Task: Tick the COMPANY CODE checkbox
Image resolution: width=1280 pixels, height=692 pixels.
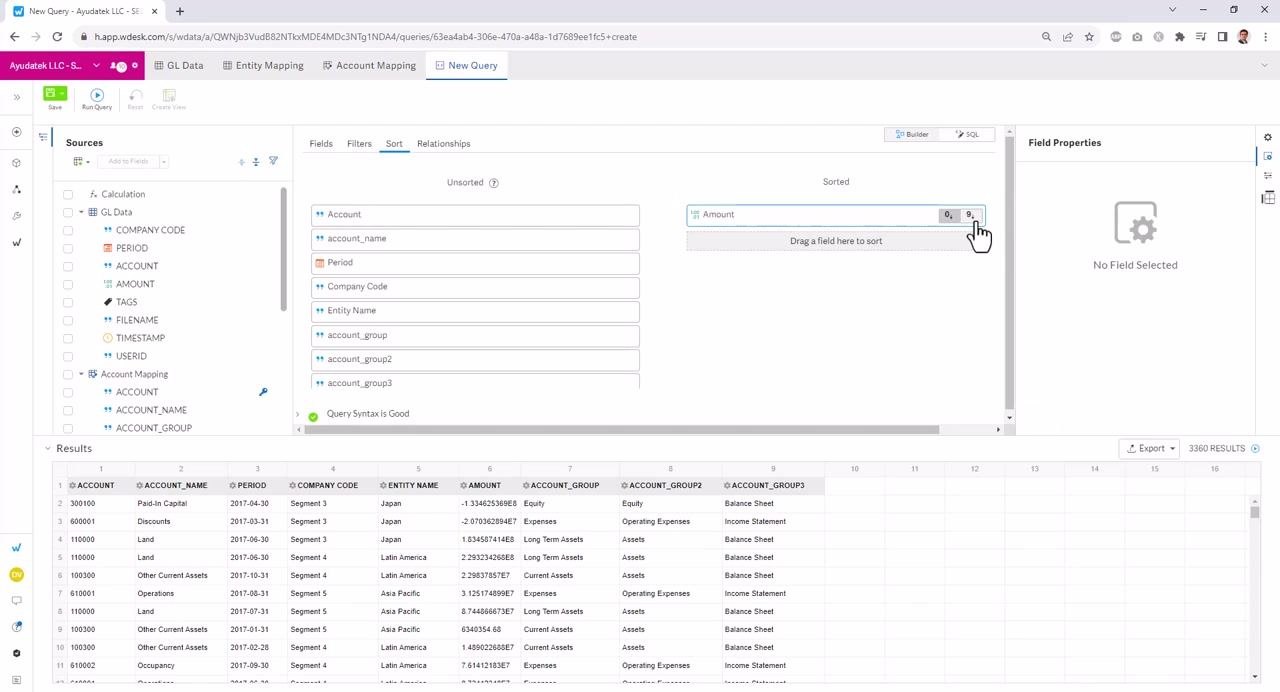Action: coord(68,230)
